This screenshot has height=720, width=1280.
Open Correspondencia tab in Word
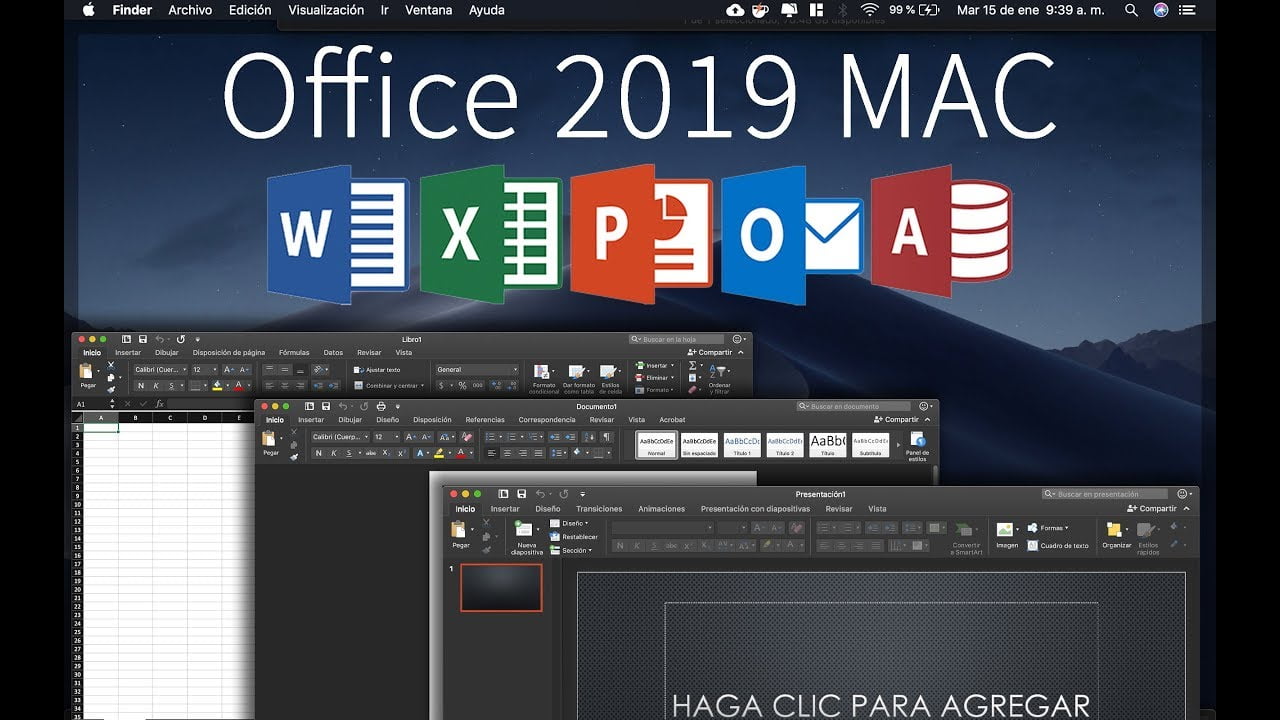(547, 420)
